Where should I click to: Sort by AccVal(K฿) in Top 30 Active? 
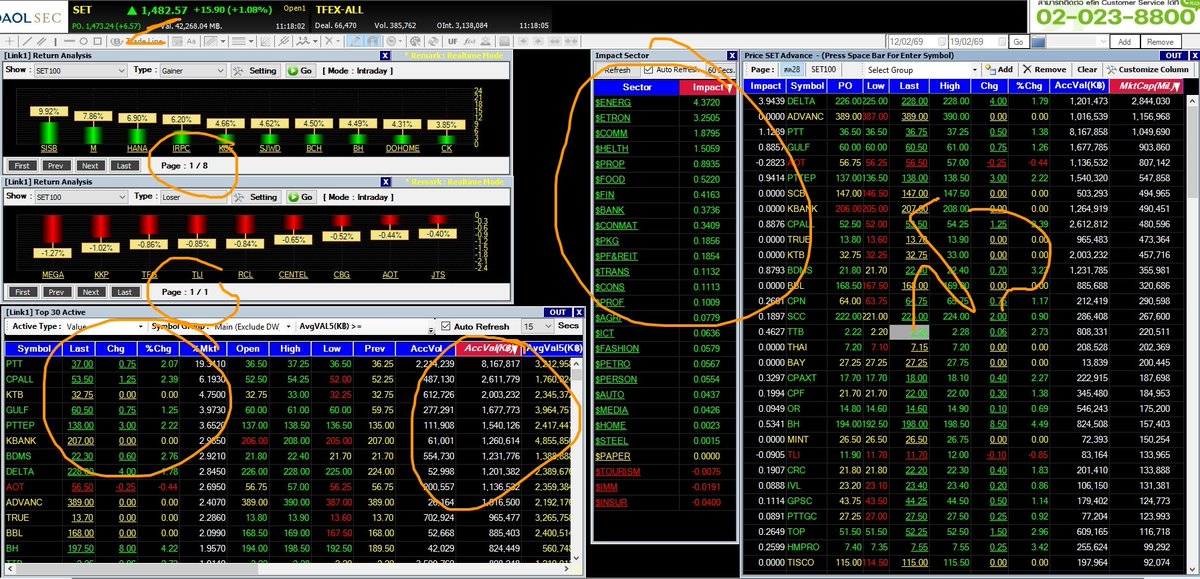pyautogui.click(x=489, y=347)
